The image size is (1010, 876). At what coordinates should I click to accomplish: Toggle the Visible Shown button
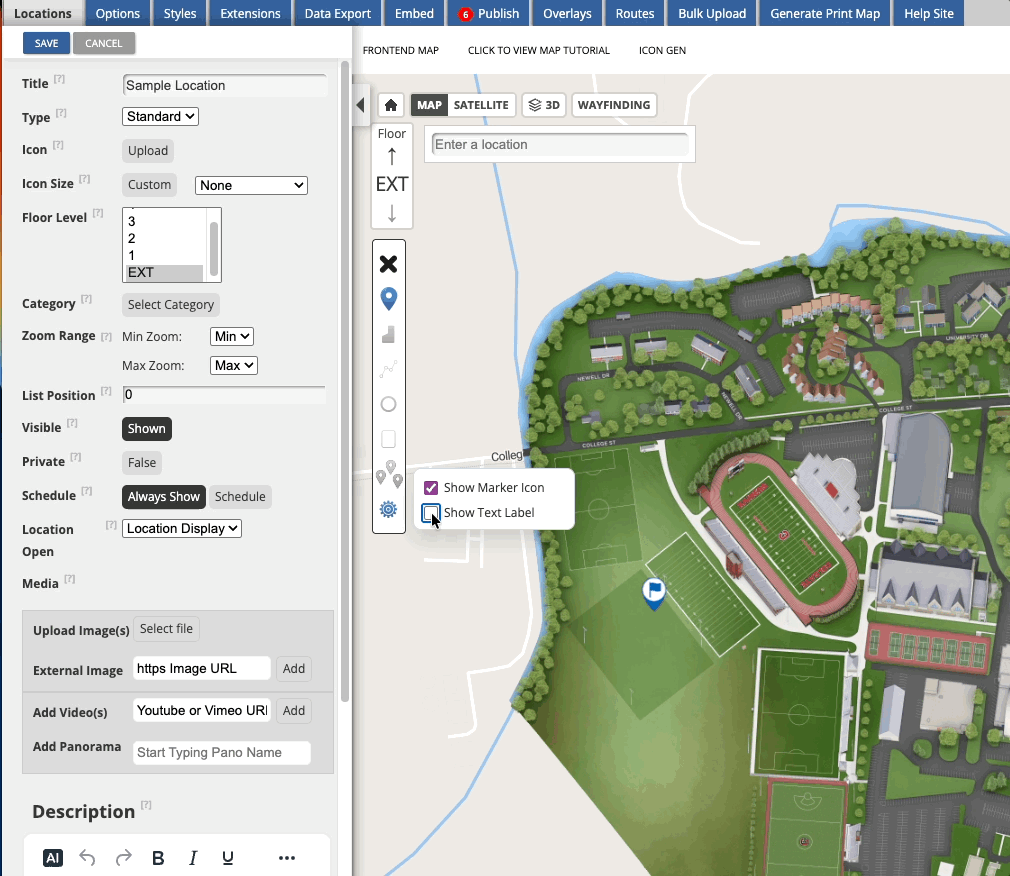pos(146,429)
